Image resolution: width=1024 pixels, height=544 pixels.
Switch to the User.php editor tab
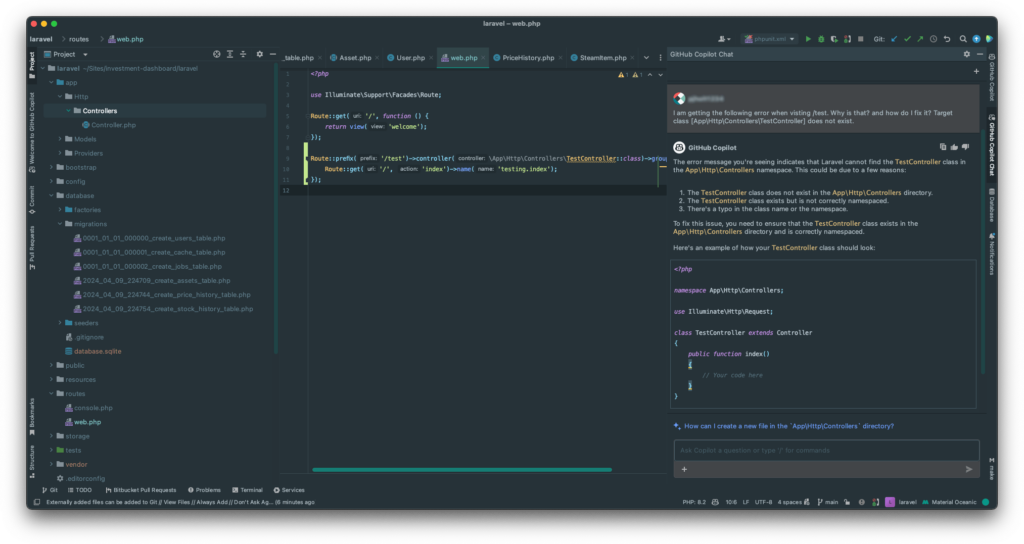coord(410,57)
